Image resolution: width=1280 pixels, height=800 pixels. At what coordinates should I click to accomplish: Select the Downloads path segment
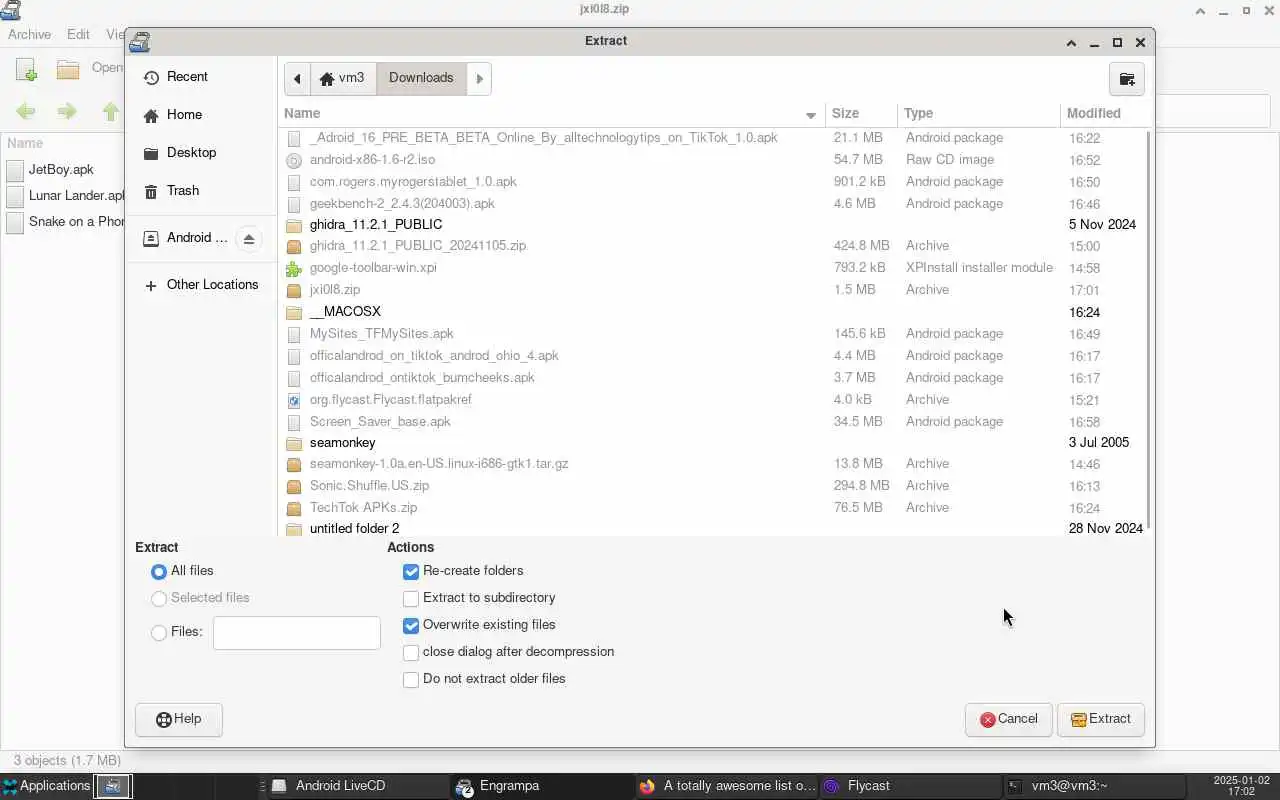421,78
